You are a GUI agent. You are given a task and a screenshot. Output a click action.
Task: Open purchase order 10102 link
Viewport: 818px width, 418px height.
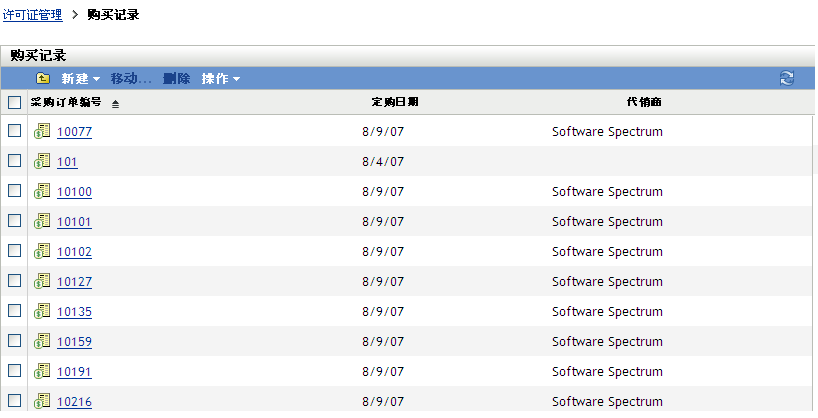(x=74, y=252)
